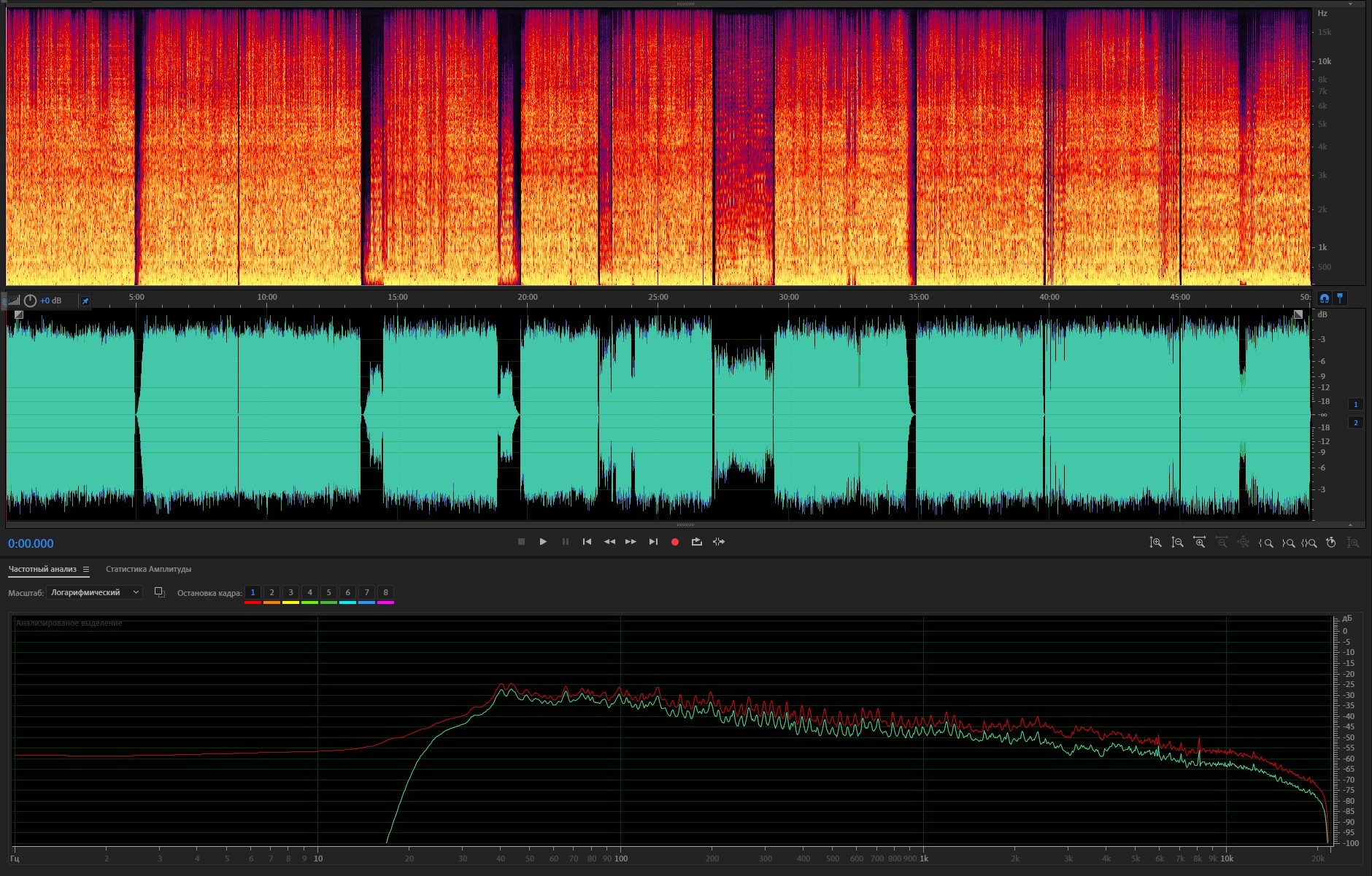This screenshot has width=1372, height=876.
Task: Switch to Статистика Амплитуды tab
Action: click(x=148, y=570)
